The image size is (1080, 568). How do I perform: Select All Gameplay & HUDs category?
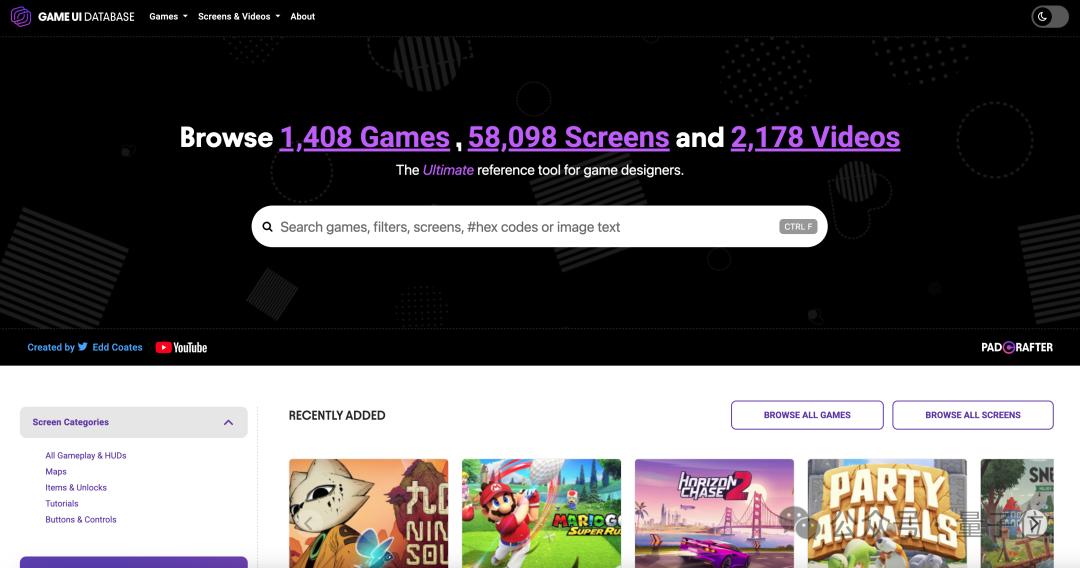click(86, 455)
